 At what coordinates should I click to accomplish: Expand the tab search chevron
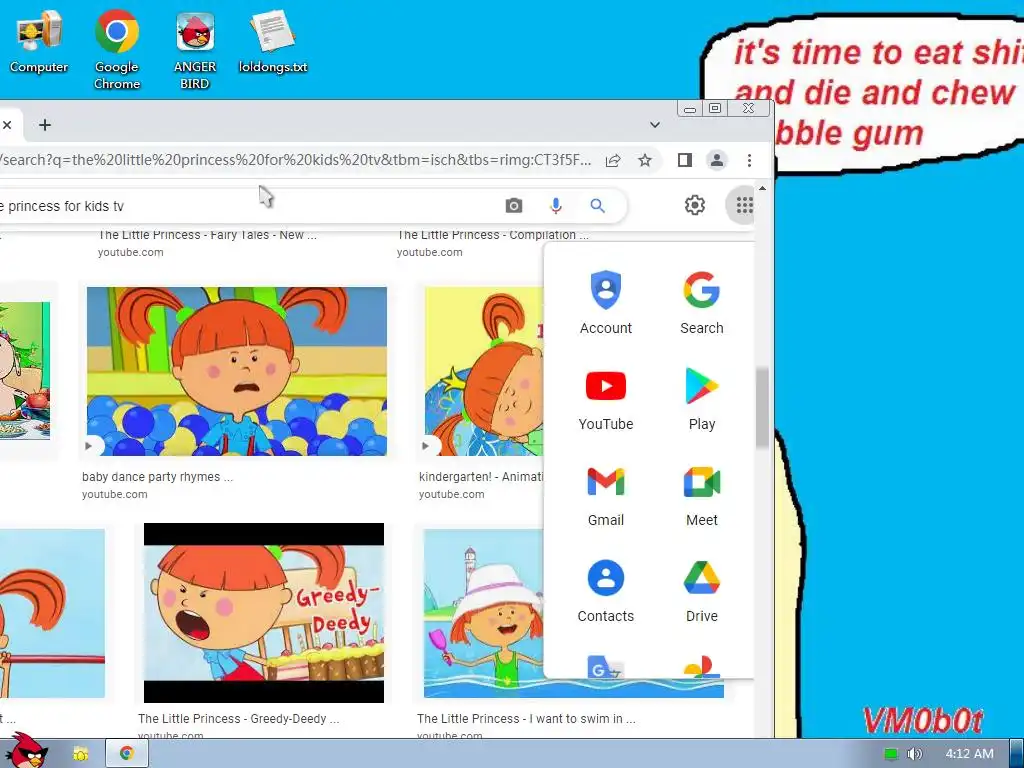654,125
